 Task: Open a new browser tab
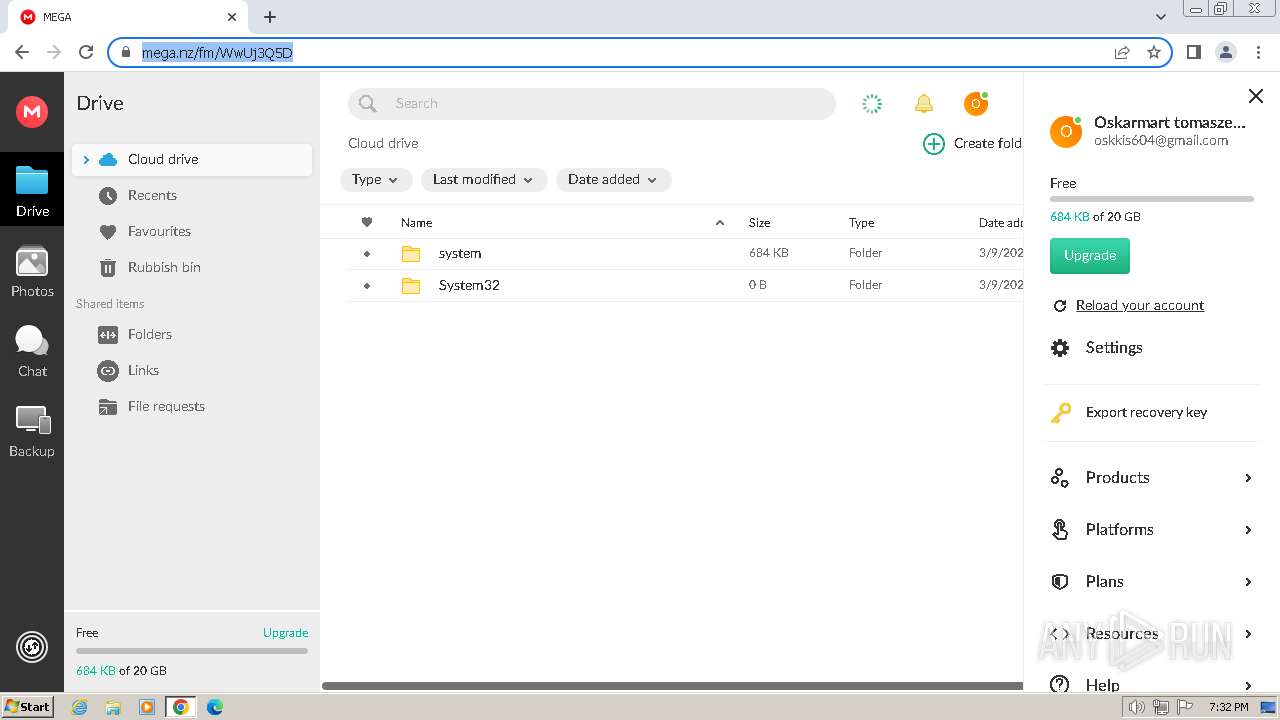(270, 17)
